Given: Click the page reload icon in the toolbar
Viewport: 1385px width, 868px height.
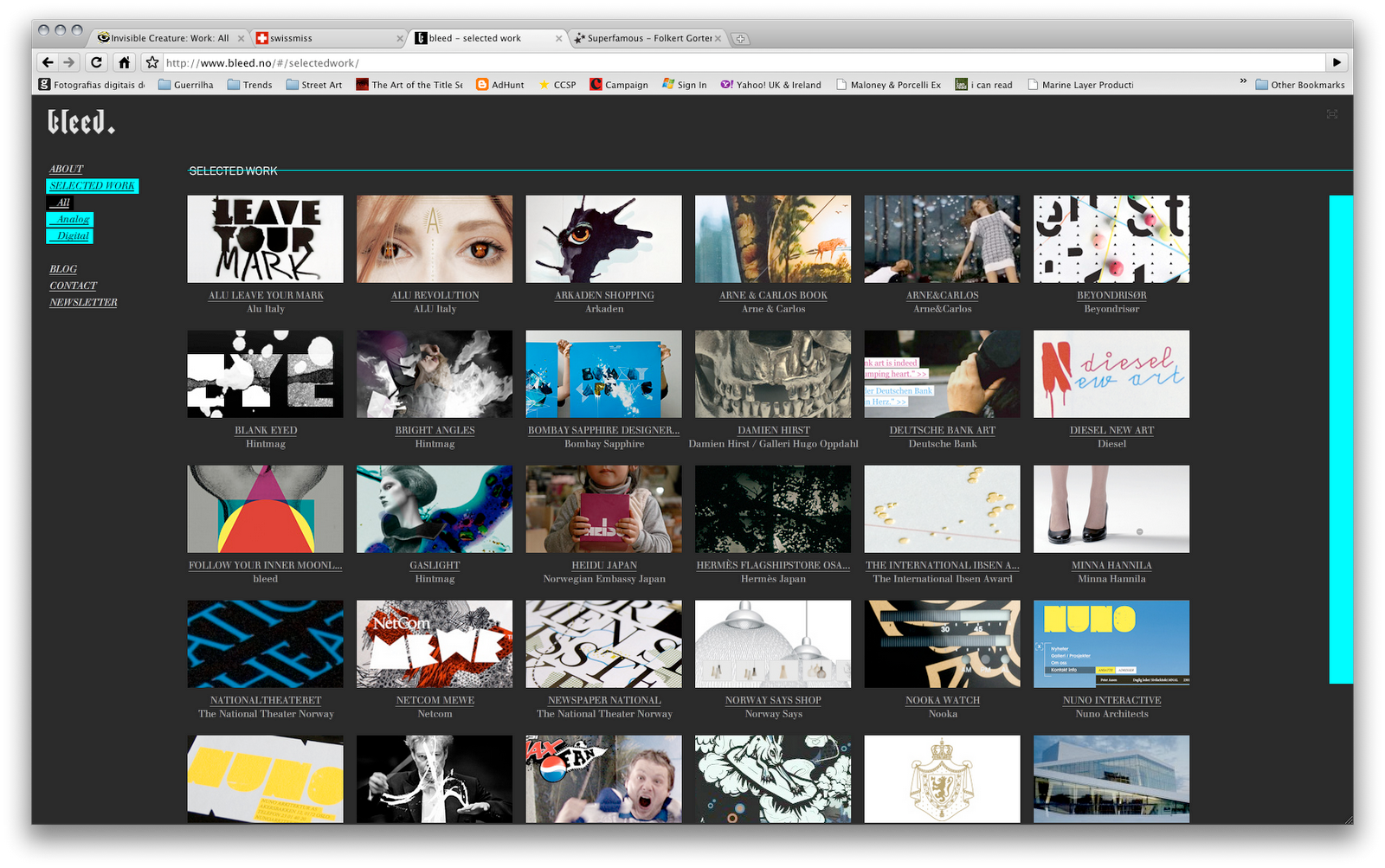Looking at the screenshot, I should click(x=96, y=61).
